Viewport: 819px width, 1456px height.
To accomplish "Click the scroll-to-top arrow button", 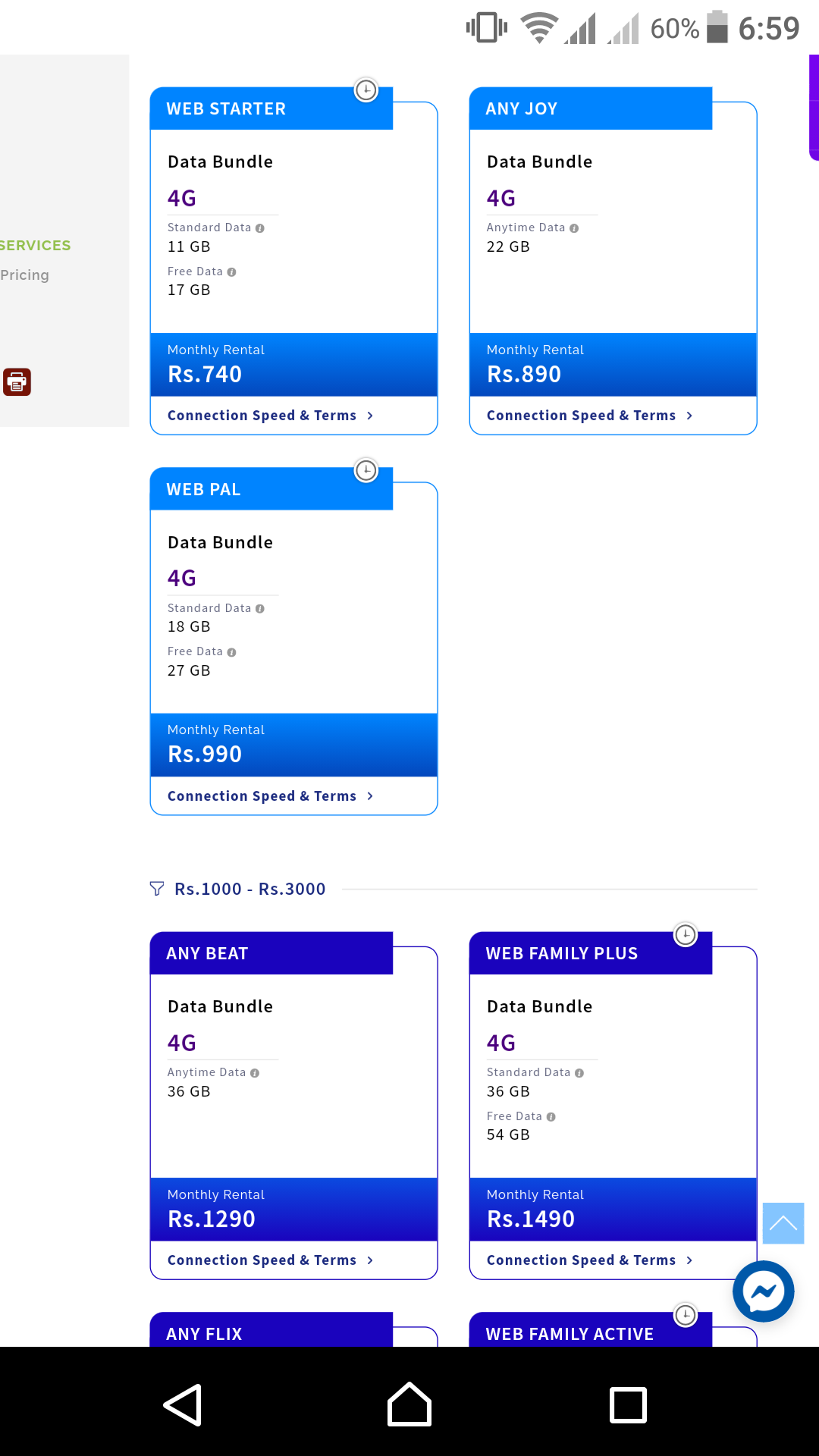I will [x=783, y=1223].
